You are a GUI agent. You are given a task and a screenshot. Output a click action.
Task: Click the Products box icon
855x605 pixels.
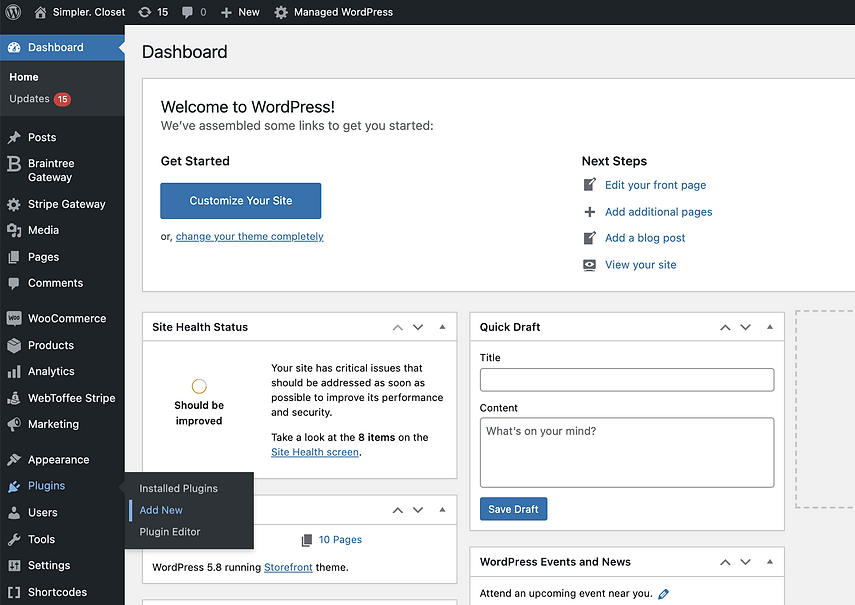pos(14,345)
